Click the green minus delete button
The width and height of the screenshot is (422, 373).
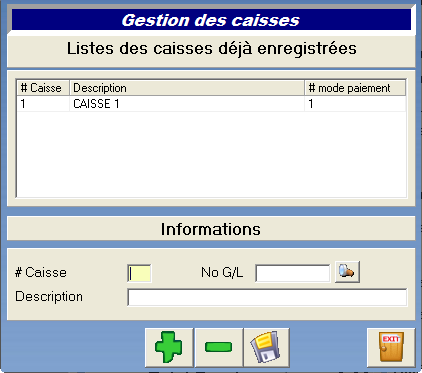point(219,347)
